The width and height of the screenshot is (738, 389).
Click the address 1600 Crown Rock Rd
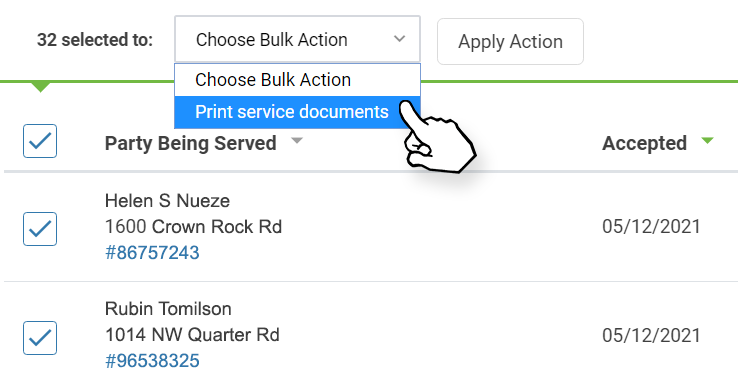click(193, 227)
